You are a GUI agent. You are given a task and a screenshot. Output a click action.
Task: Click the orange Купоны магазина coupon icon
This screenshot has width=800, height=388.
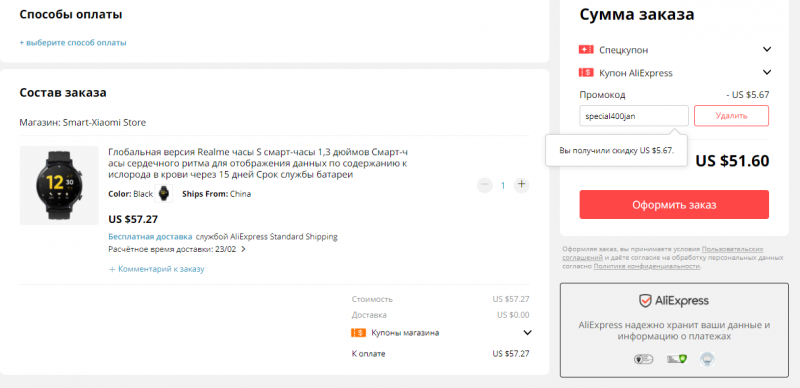tap(359, 333)
